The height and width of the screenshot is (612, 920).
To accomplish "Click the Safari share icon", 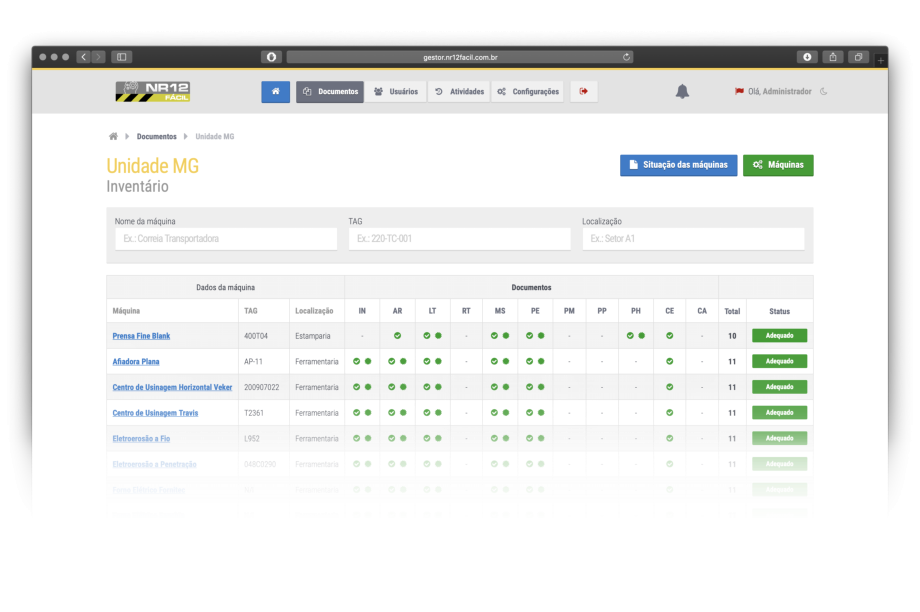I will (832, 57).
